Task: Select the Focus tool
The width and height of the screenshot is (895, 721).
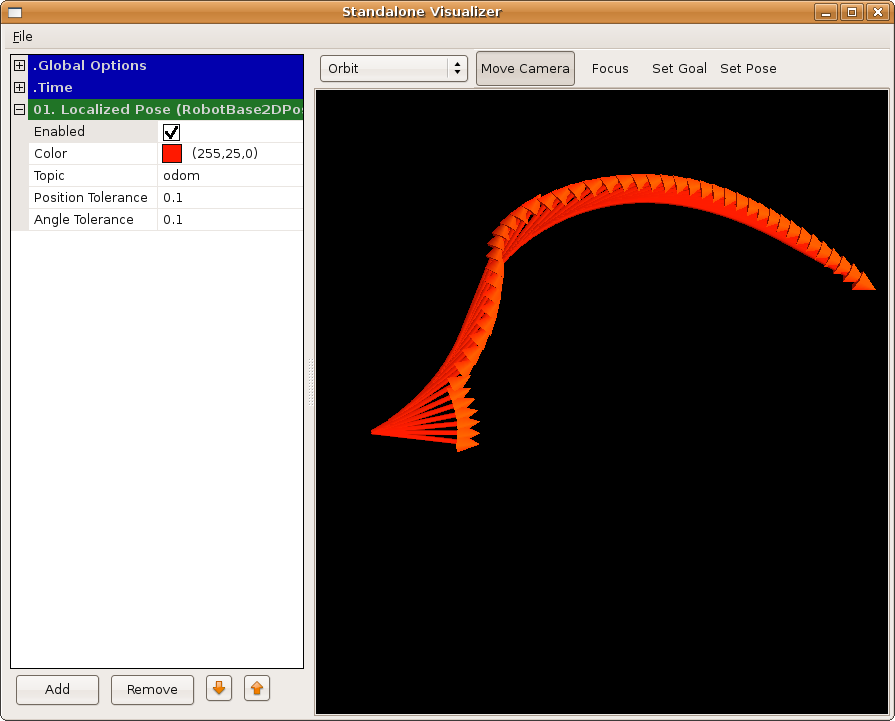Action: pyautogui.click(x=610, y=68)
